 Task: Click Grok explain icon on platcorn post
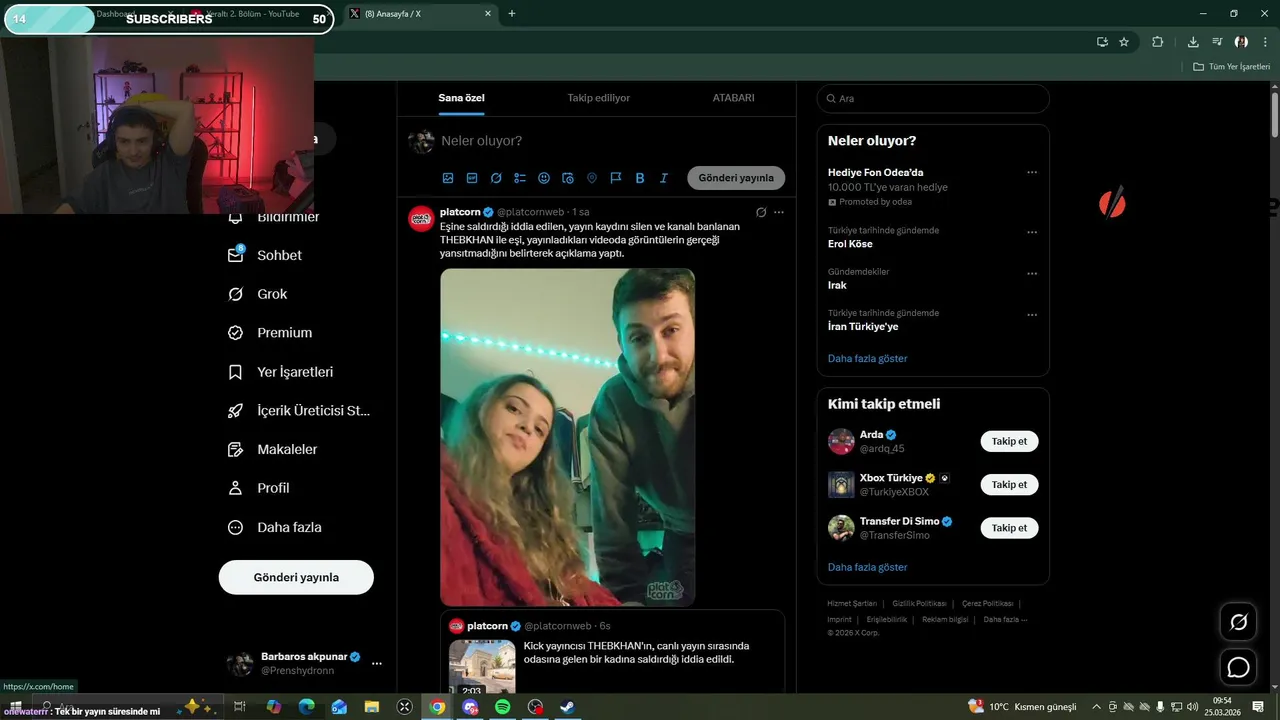tap(761, 212)
